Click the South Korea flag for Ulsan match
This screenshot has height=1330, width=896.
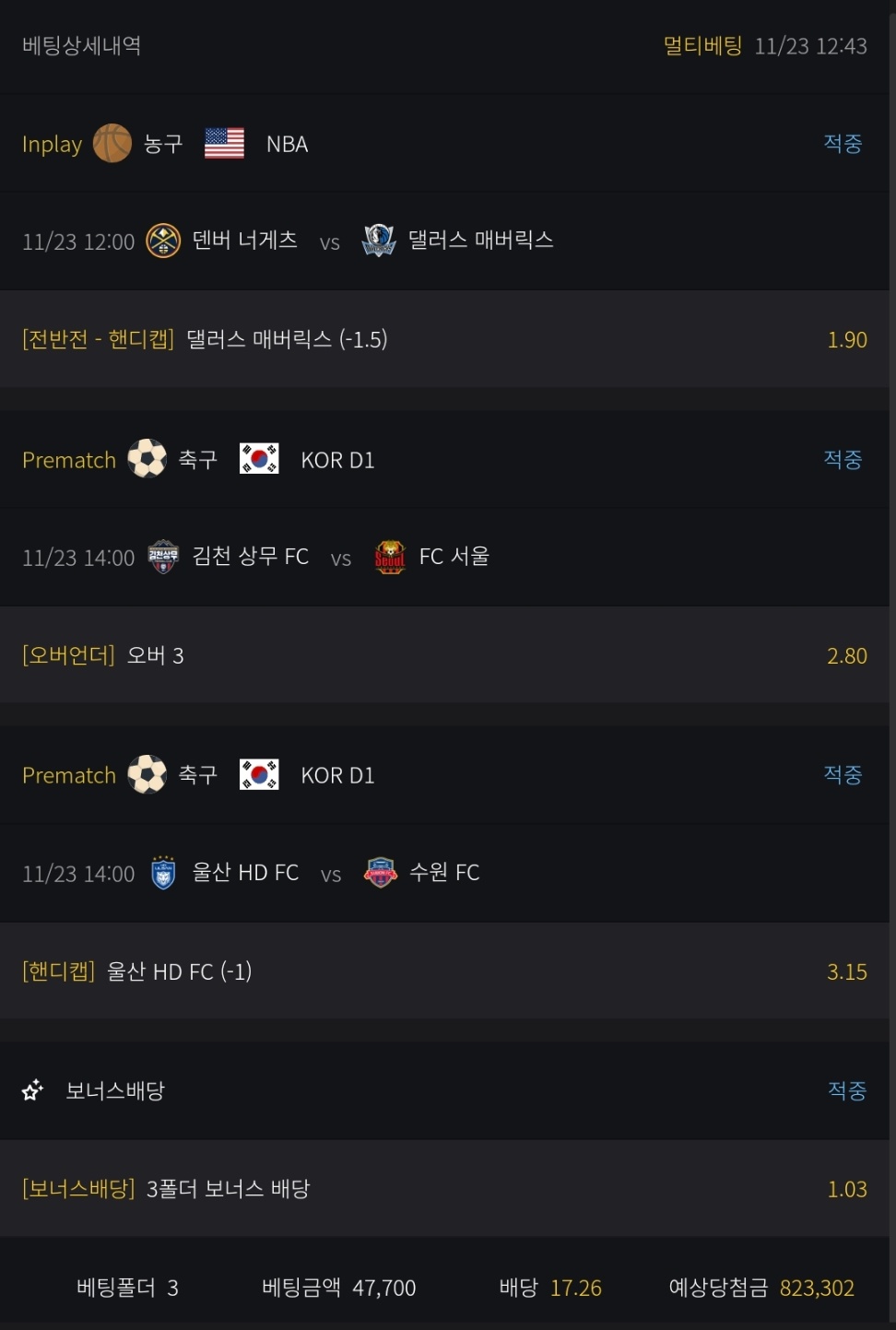[259, 775]
